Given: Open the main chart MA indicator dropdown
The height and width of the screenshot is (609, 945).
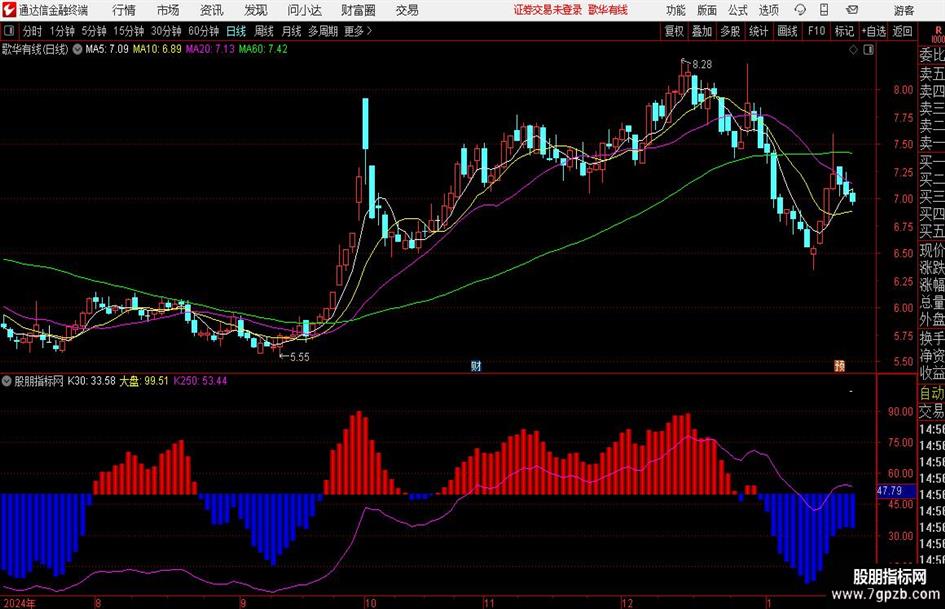Looking at the screenshot, I should tap(77, 49).
